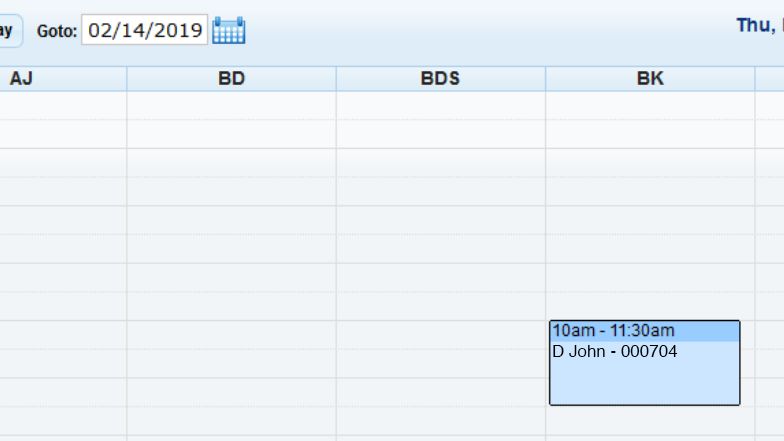Image resolution: width=784 pixels, height=441 pixels.
Task: Select BDS column slot beside D John appointment
Action: [x=440, y=363]
